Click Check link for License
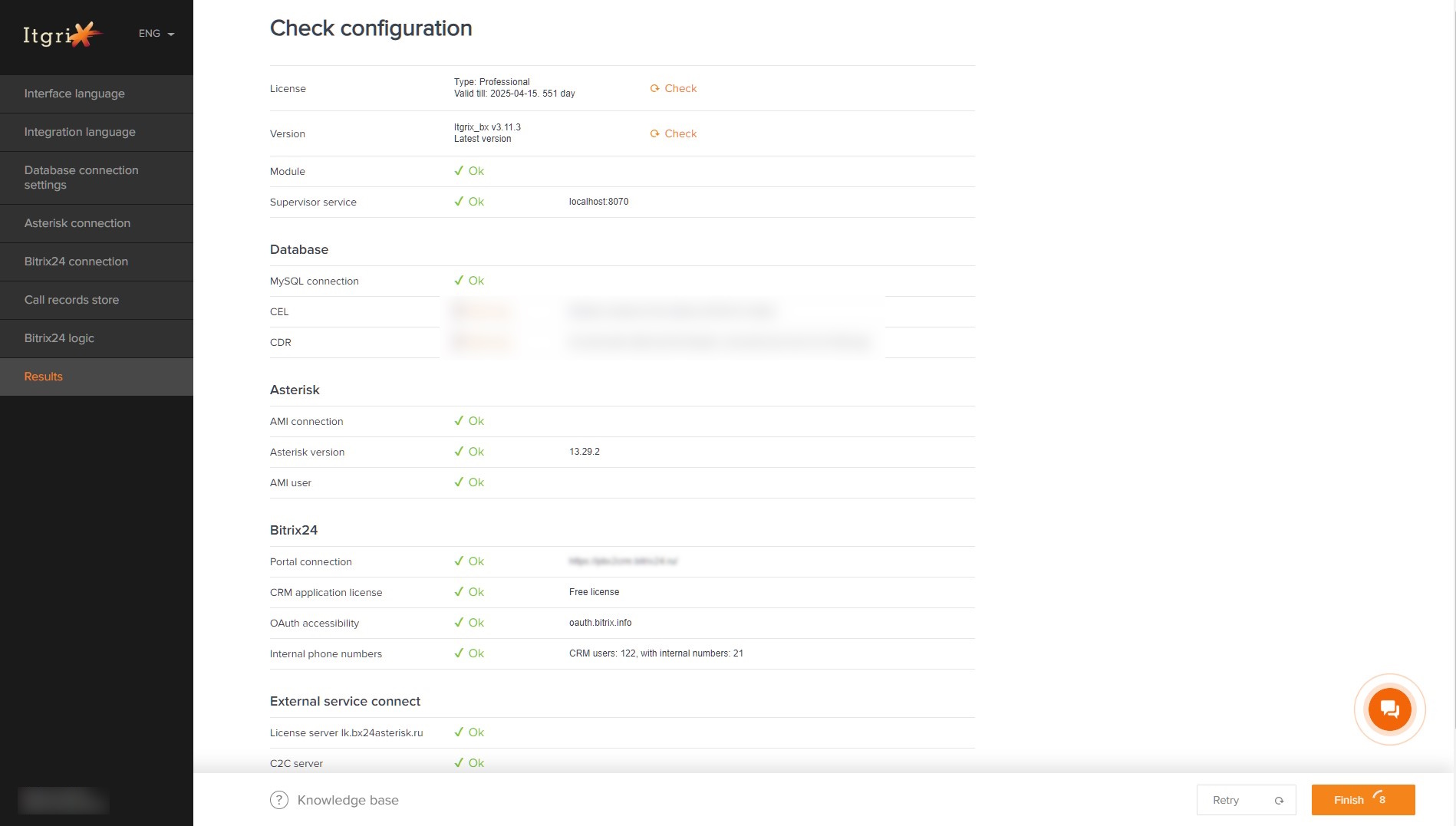The height and width of the screenshot is (826, 1456). pos(680,88)
